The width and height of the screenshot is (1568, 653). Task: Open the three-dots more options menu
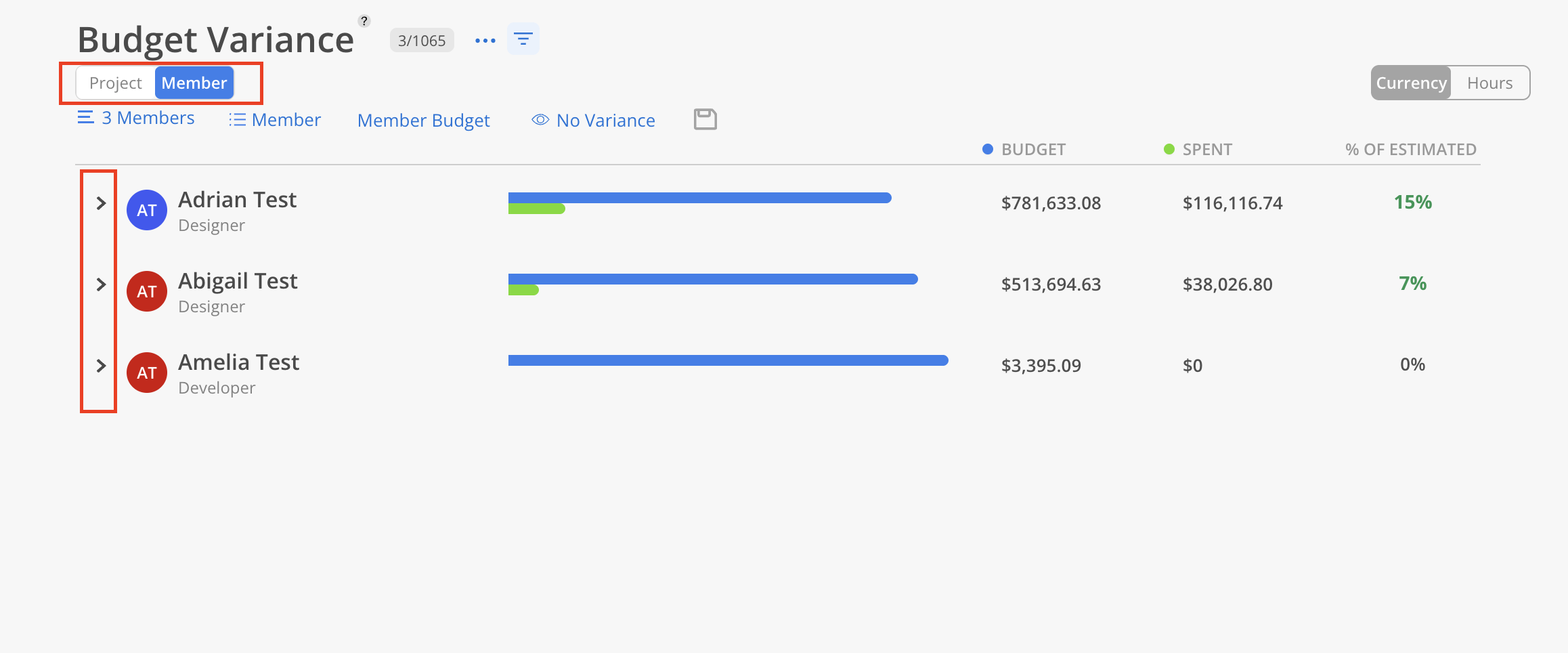tap(485, 41)
